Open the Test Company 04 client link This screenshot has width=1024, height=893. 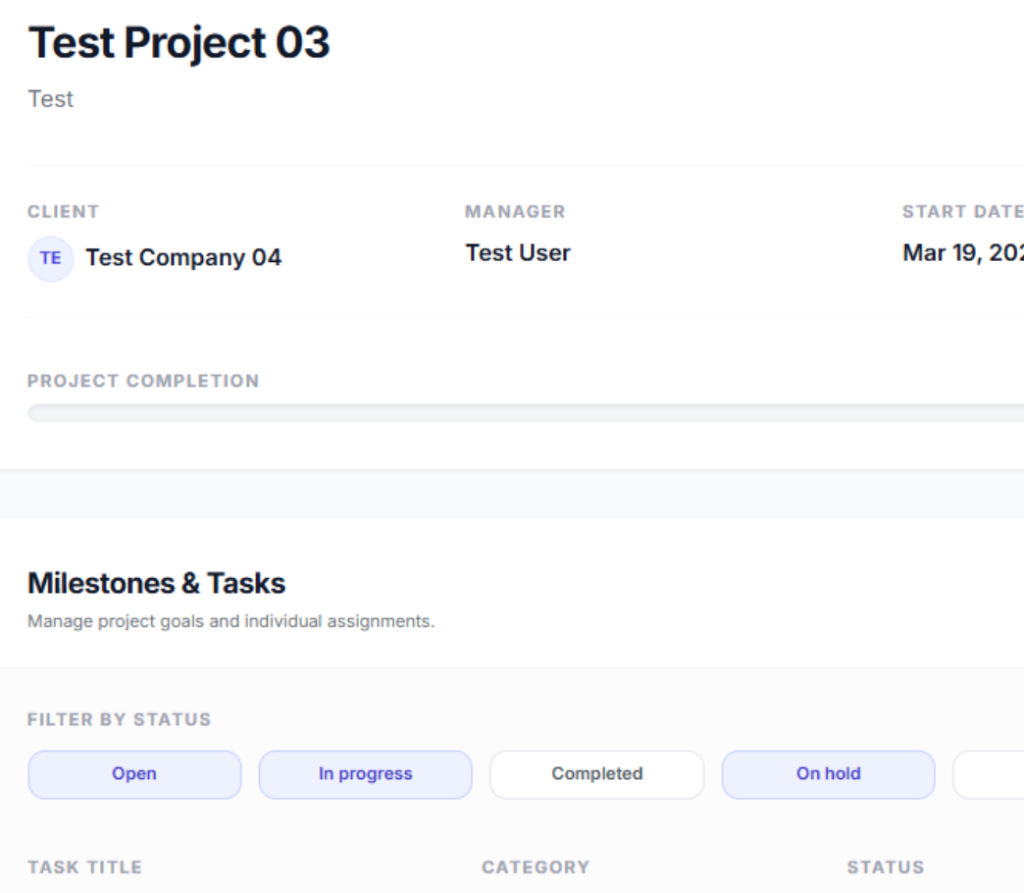(183, 258)
